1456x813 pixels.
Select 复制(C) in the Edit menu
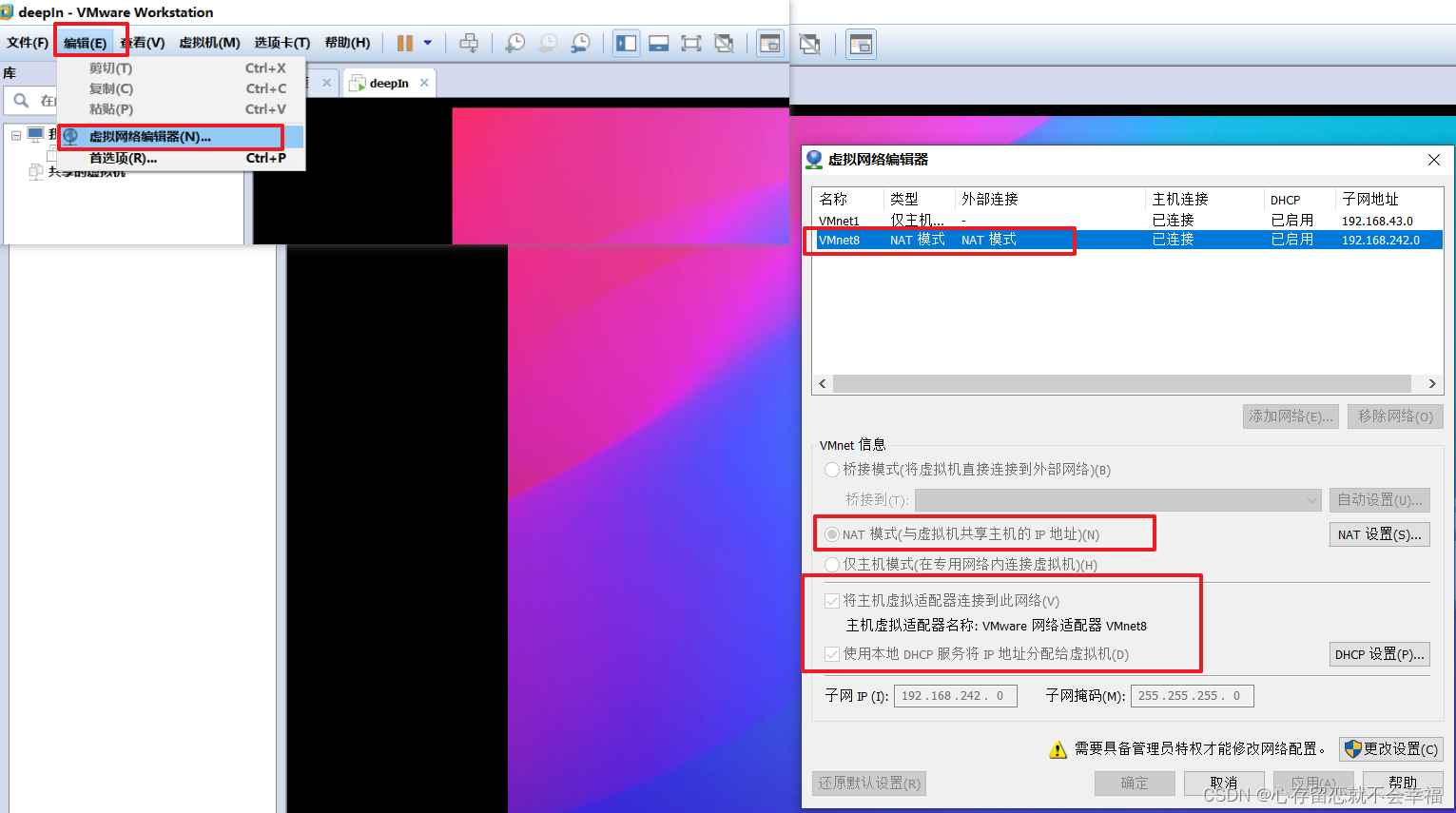coord(181,88)
